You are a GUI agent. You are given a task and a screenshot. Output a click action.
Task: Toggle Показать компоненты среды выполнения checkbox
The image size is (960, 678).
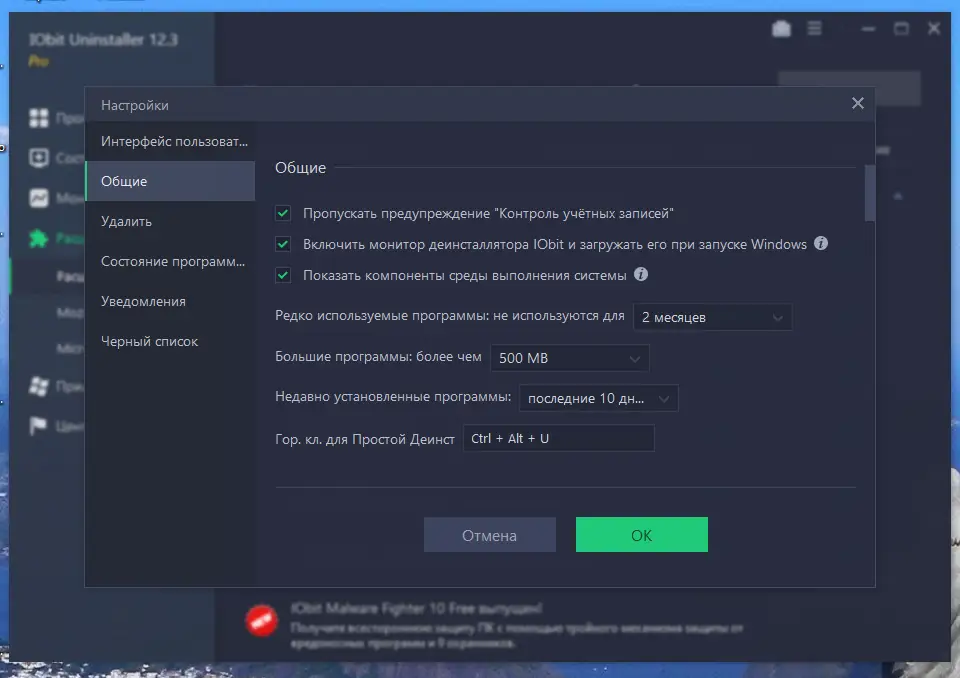(x=283, y=275)
